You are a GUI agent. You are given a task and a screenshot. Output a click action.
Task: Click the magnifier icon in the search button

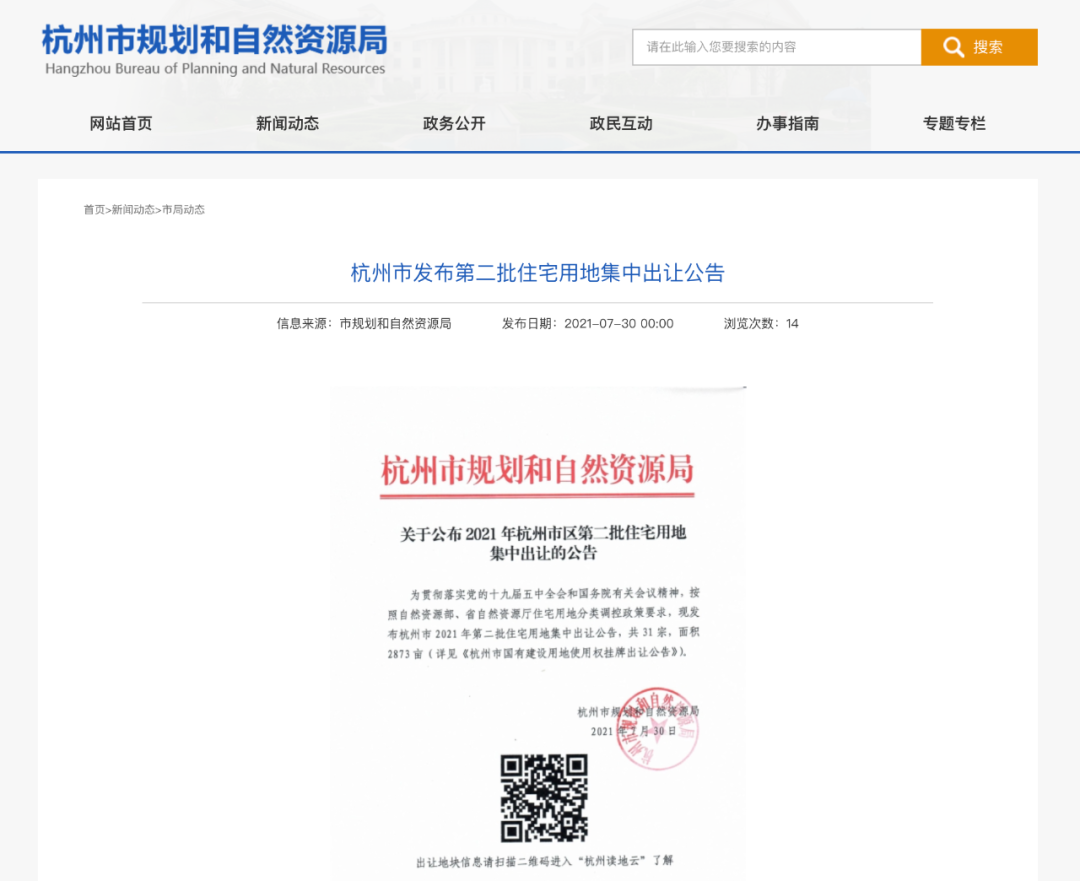point(954,47)
